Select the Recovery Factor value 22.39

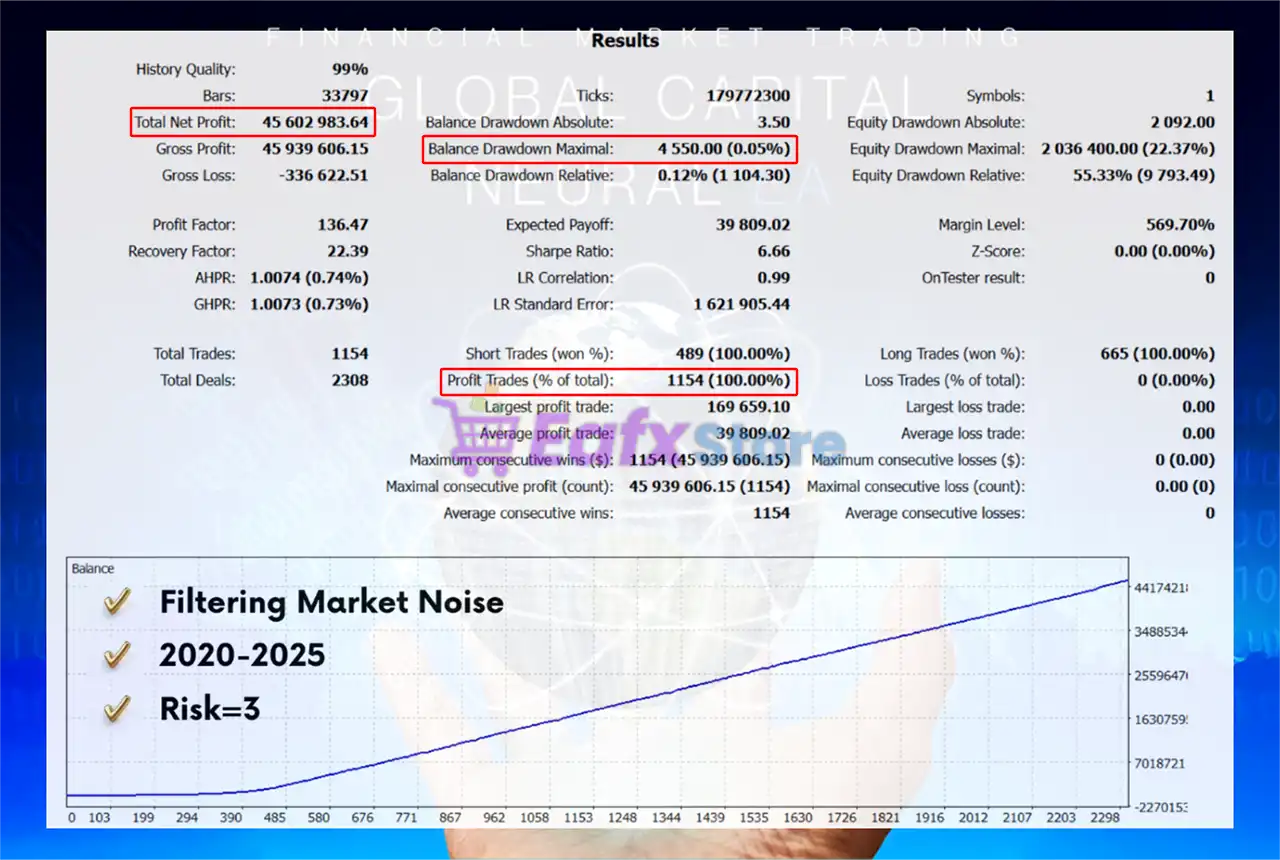[347, 252]
